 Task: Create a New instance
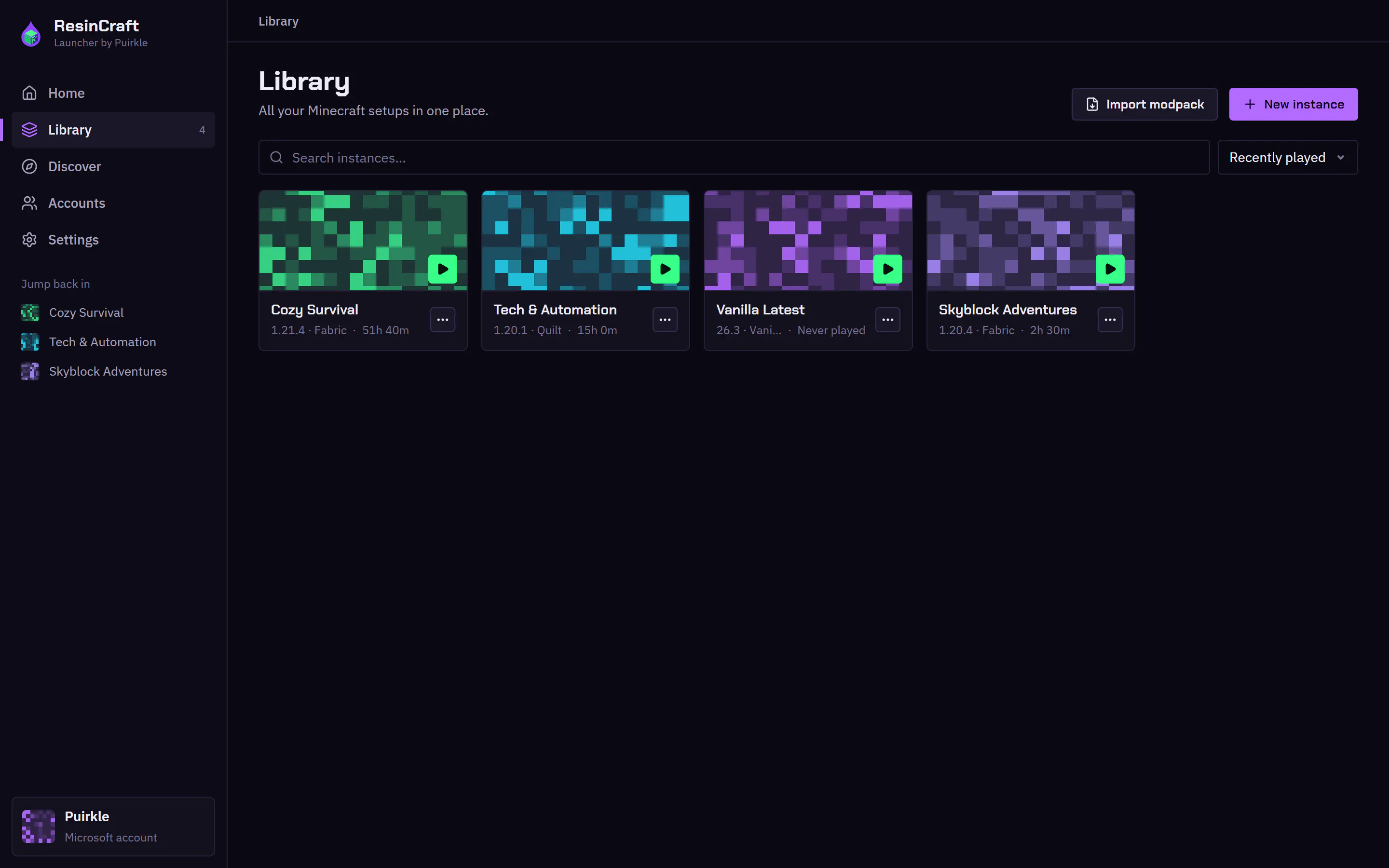pos(1293,105)
